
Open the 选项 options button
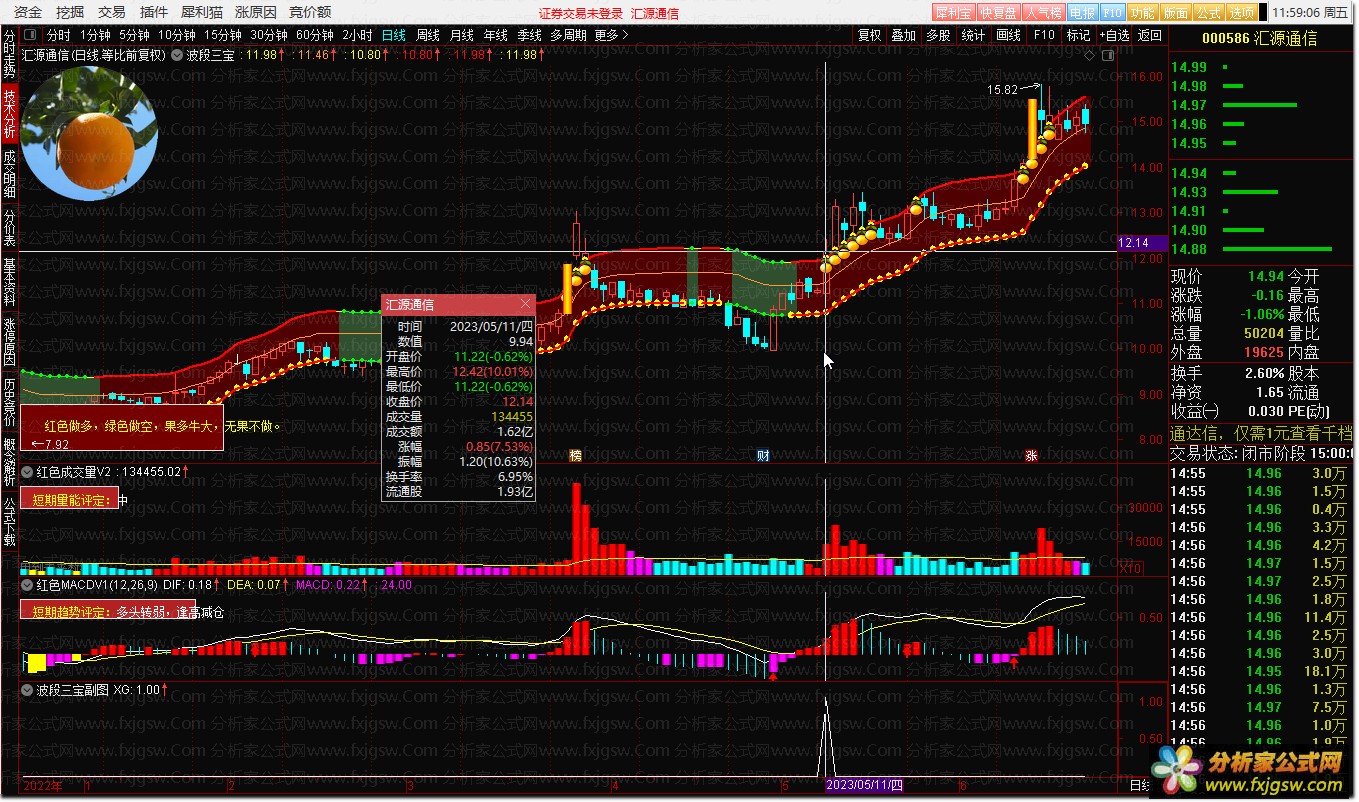(x=1241, y=13)
